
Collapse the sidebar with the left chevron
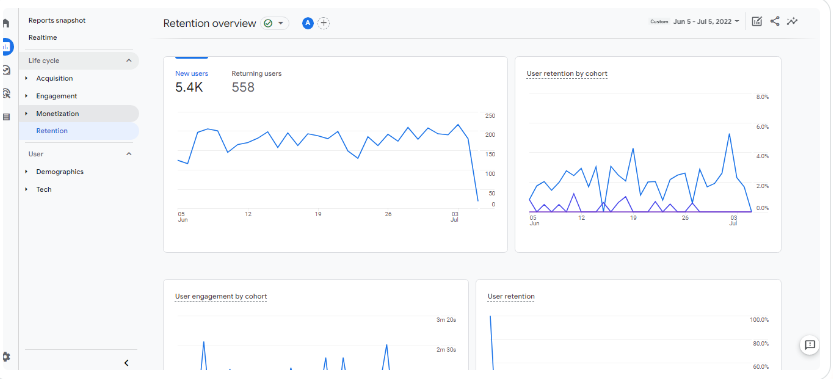[x=126, y=363]
